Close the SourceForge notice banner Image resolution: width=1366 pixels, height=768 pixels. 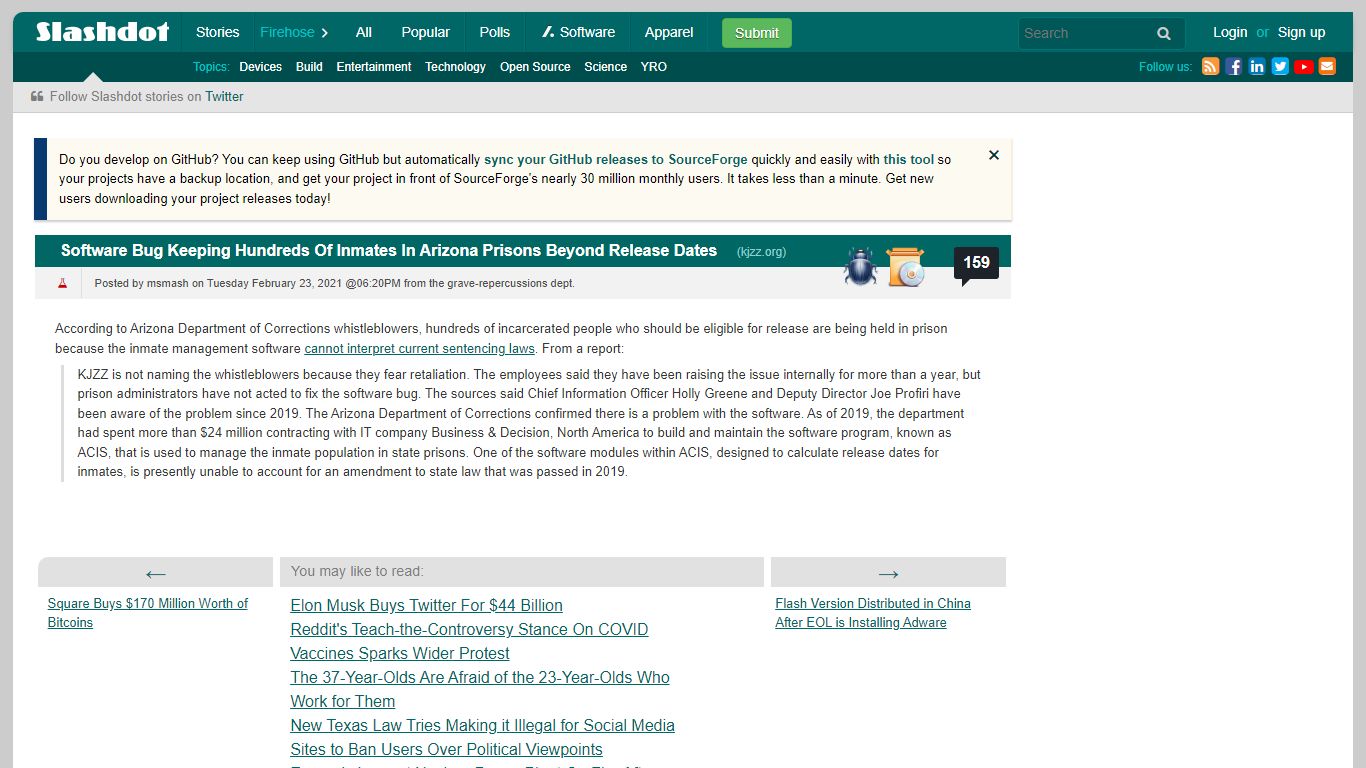[x=994, y=155]
